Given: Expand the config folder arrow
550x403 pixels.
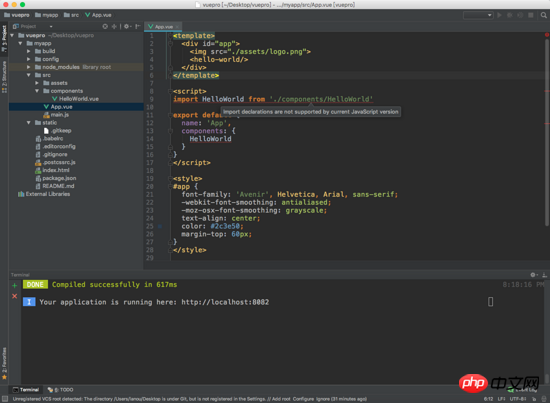Looking at the screenshot, I should (x=29, y=59).
